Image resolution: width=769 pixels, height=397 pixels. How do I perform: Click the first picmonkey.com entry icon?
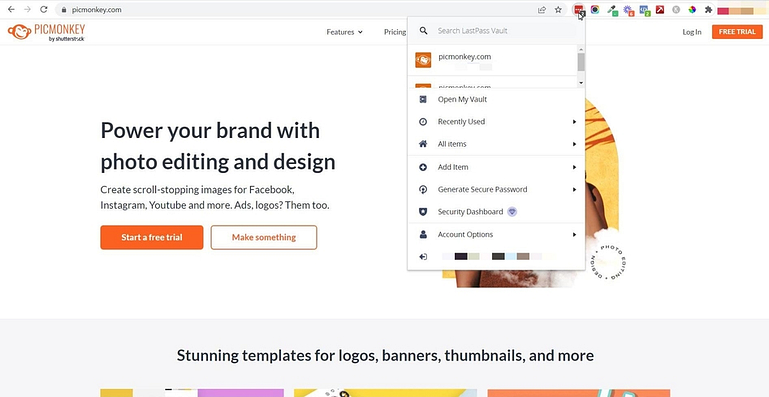423,60
